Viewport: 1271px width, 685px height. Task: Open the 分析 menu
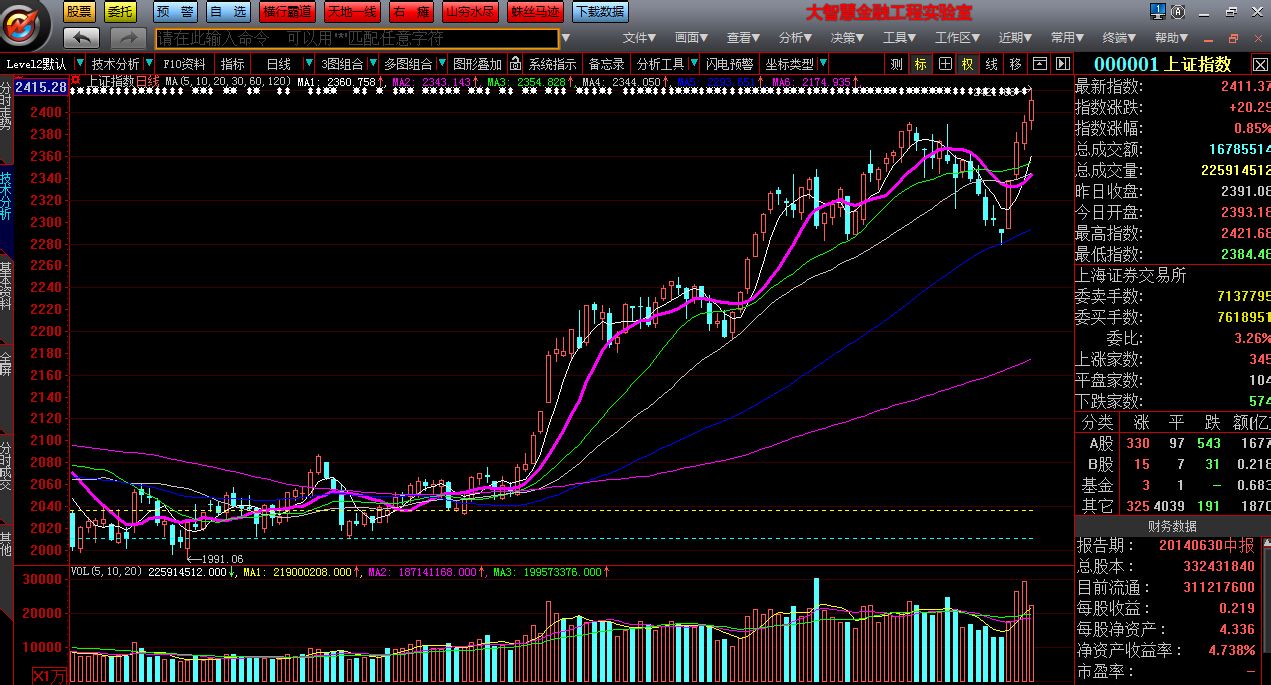794,38
